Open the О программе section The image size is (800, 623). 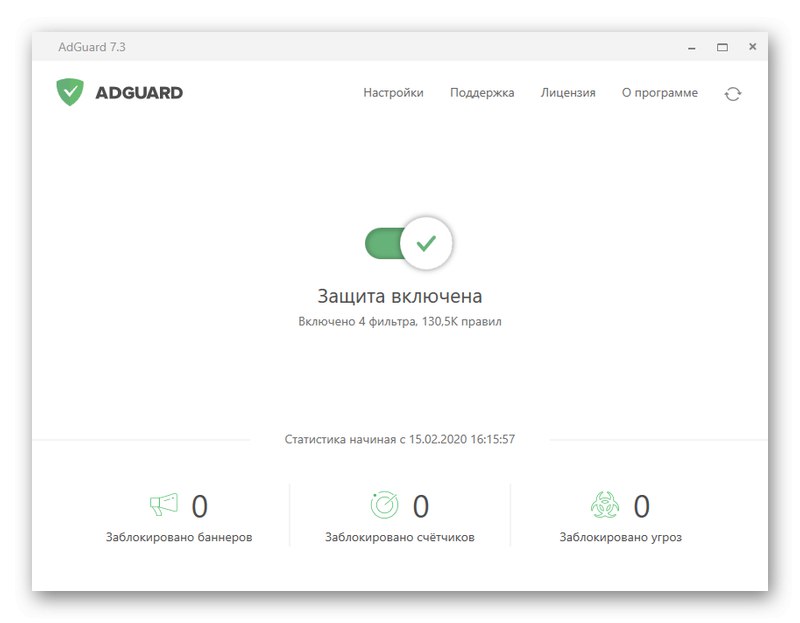click(x=660, y=93)
